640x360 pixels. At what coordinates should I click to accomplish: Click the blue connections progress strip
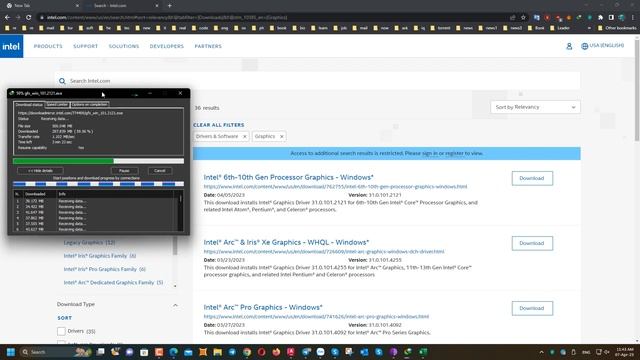click(98, 184)
